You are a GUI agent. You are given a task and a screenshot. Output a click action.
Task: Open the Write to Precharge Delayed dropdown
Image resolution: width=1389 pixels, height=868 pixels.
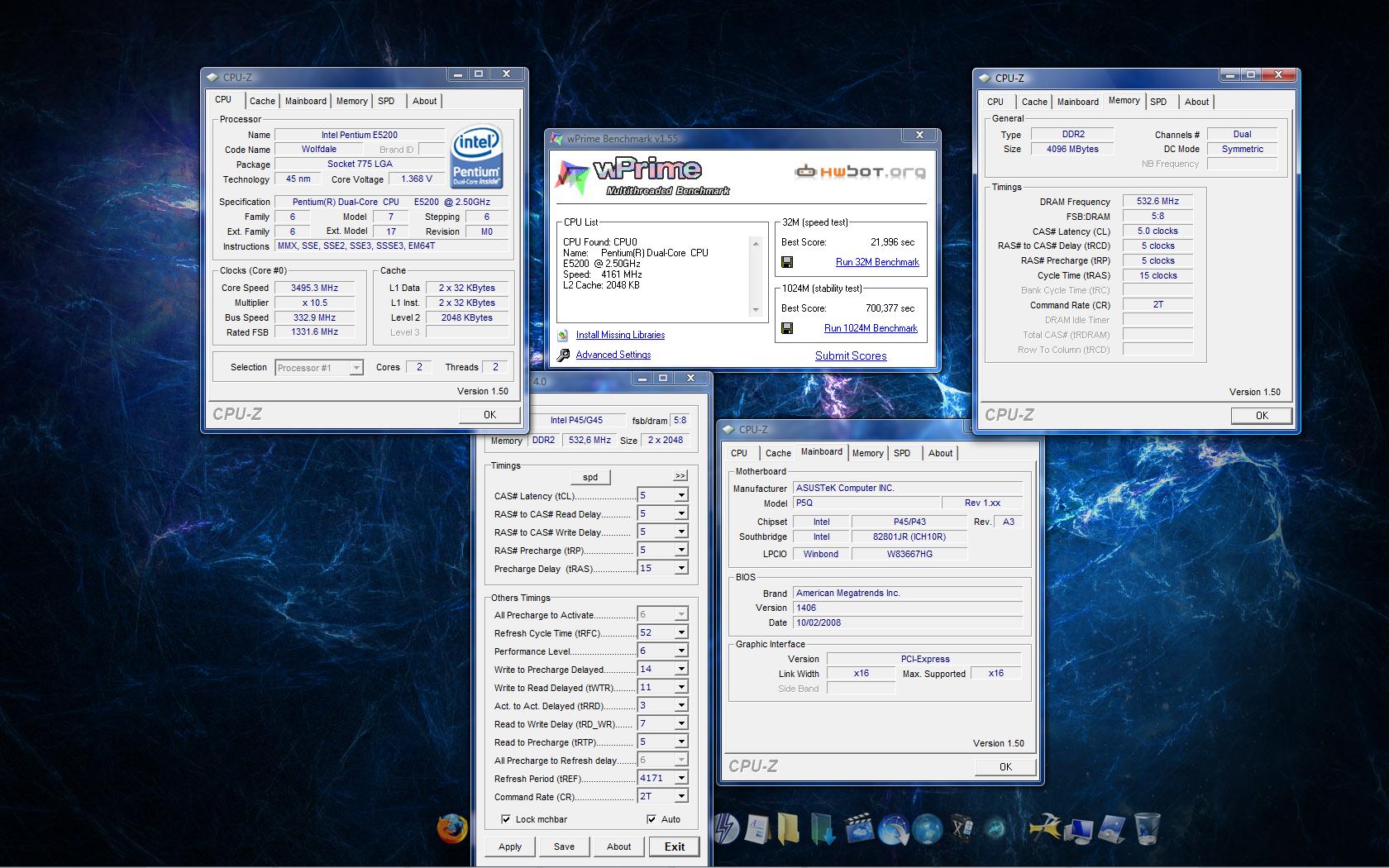(681, 670)
